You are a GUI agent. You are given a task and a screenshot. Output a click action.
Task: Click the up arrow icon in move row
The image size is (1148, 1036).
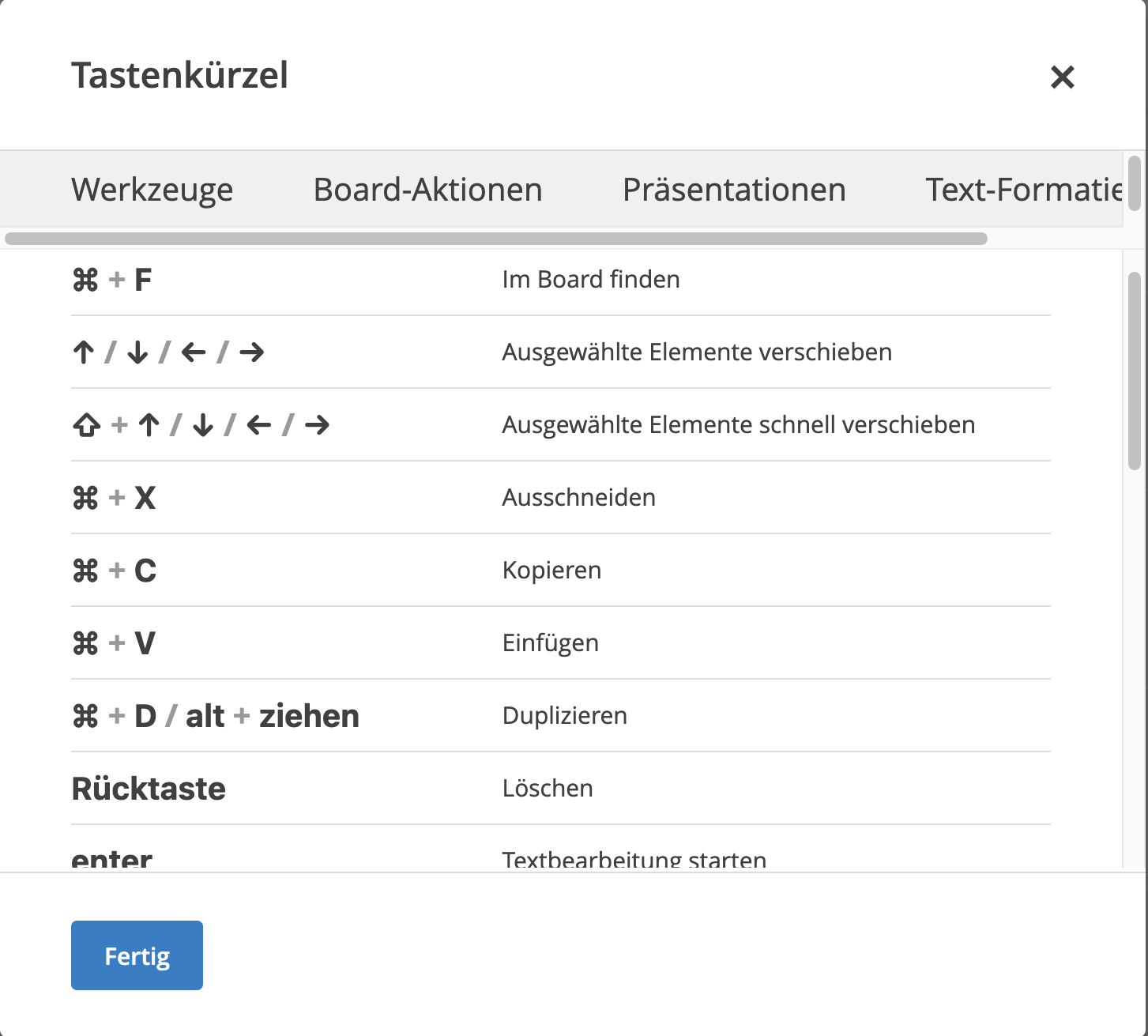84,352
